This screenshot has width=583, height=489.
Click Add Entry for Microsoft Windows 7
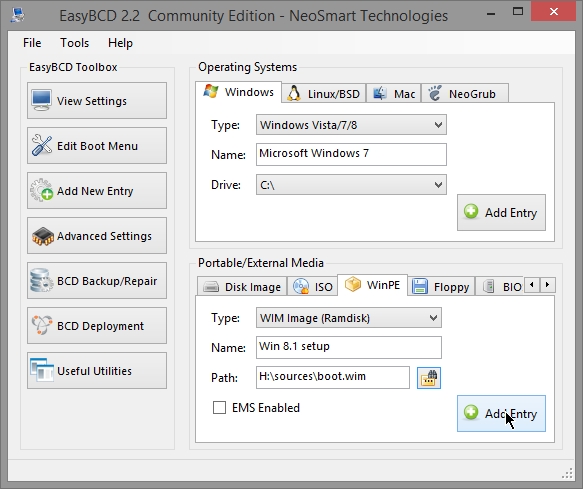tap(501, 212)
